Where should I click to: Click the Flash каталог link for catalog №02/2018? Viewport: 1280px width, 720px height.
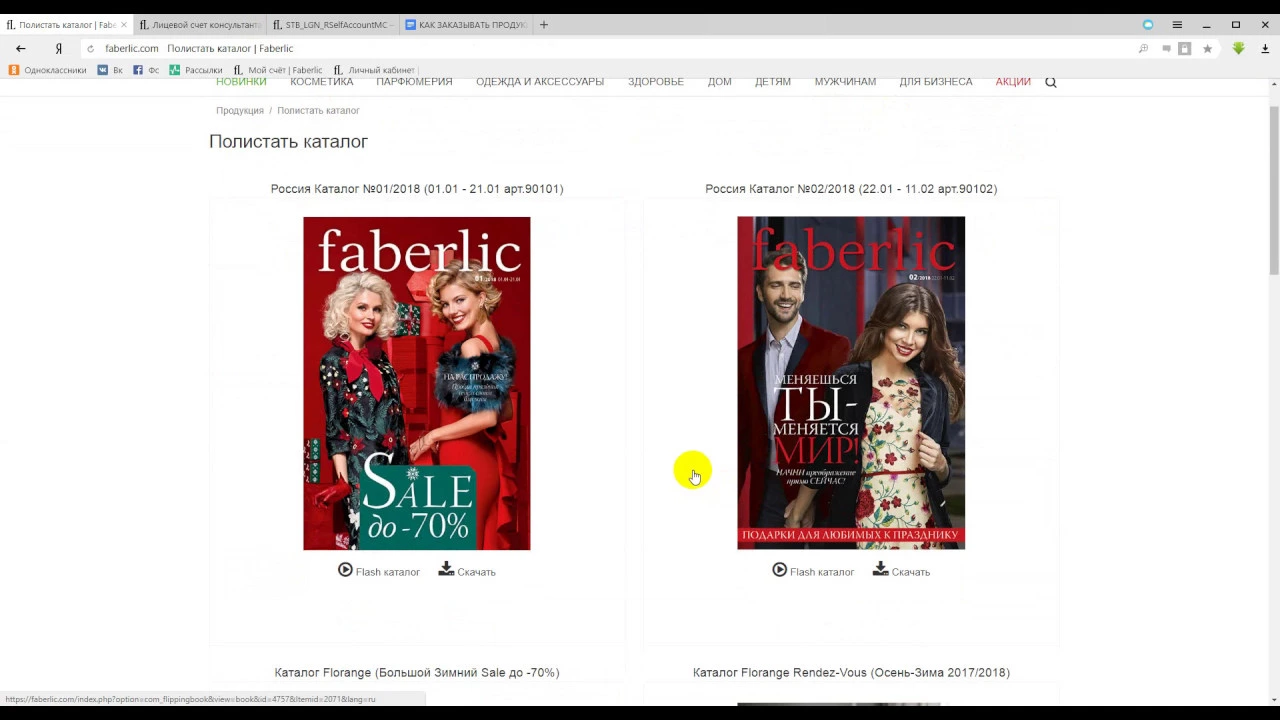coord(821,572)
